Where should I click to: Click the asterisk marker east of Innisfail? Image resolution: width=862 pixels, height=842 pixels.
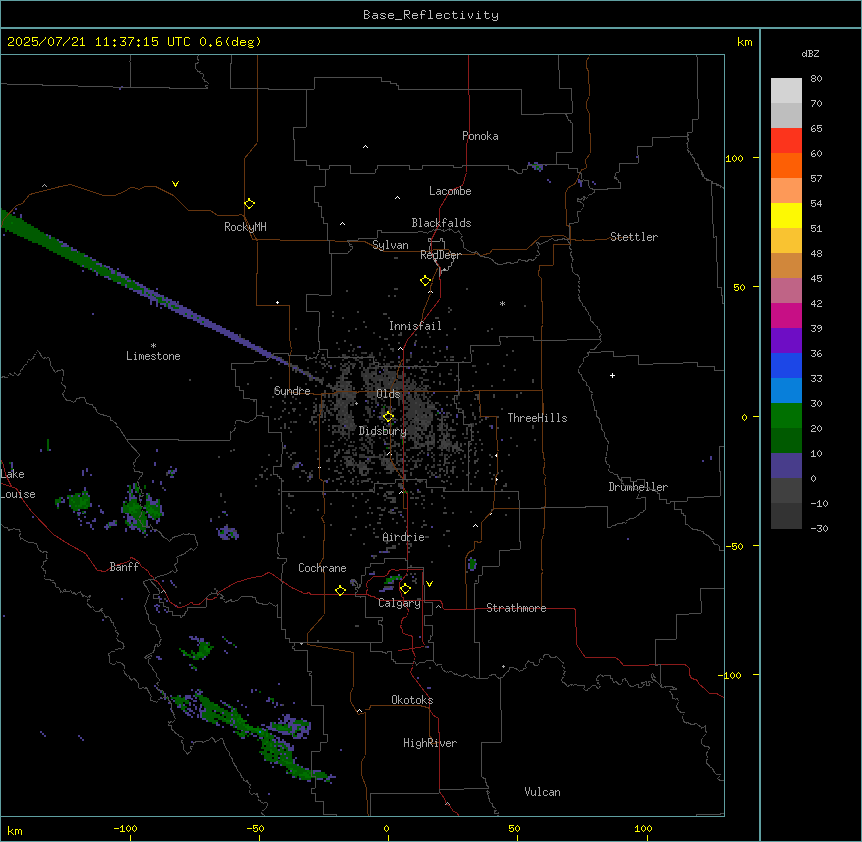502,303
